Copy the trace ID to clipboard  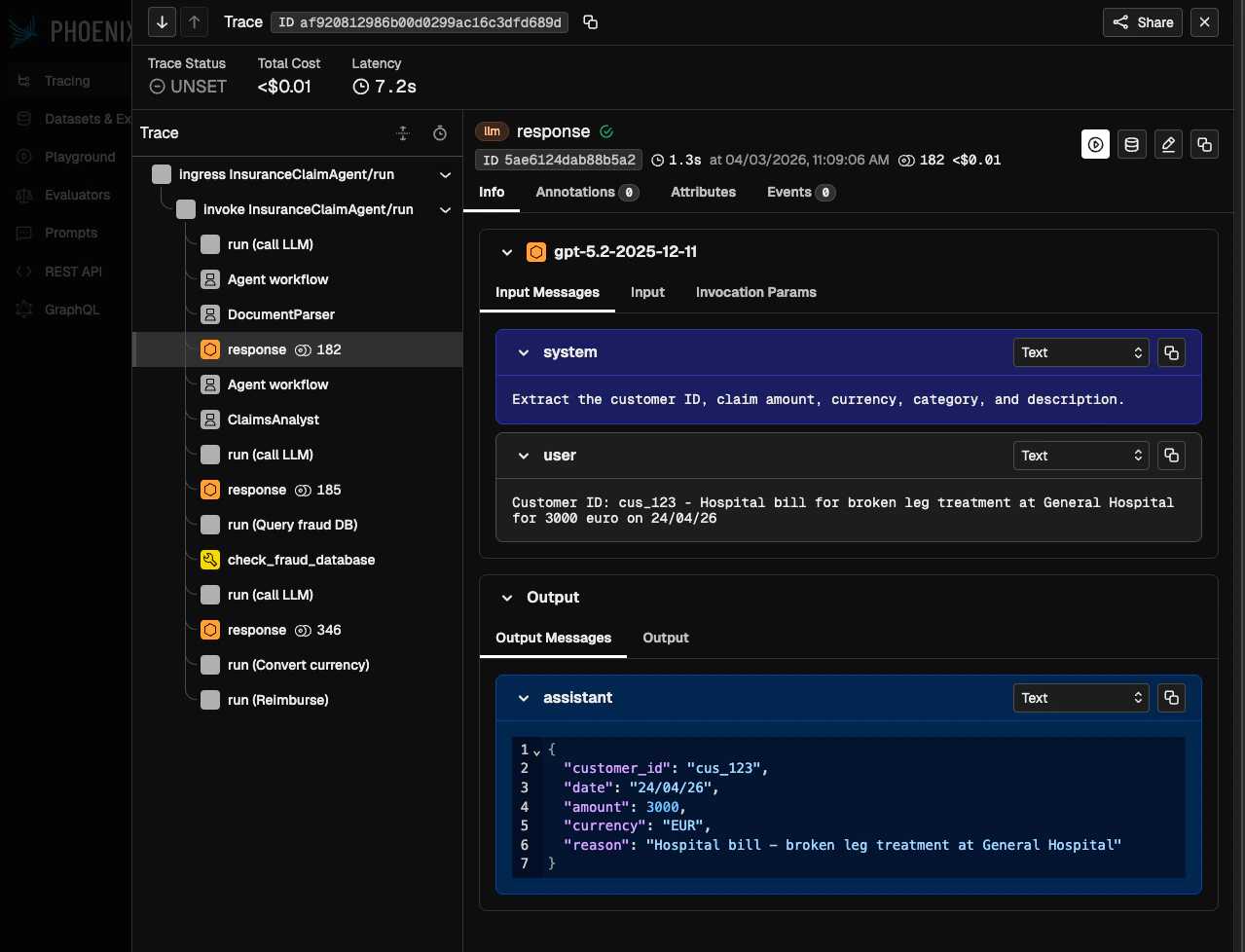tap(590, 21)
